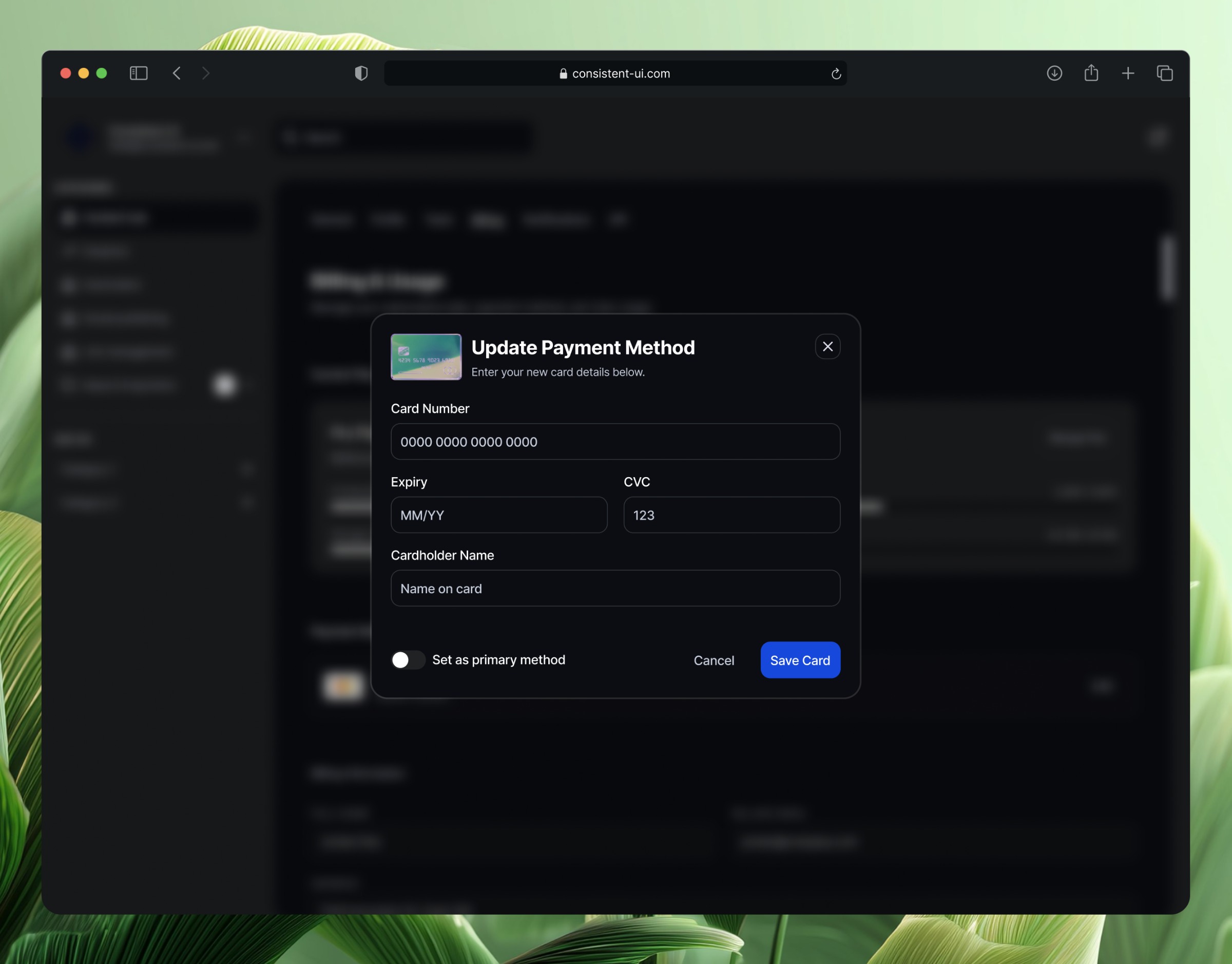1232x964 pixels.
Task: Show the tab overview icon
Action: [1164, 73]
